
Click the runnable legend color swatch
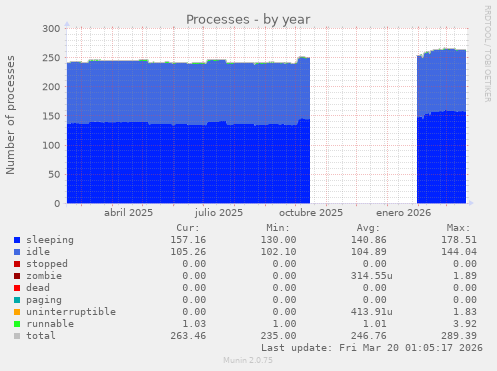(x=17, y=324)
